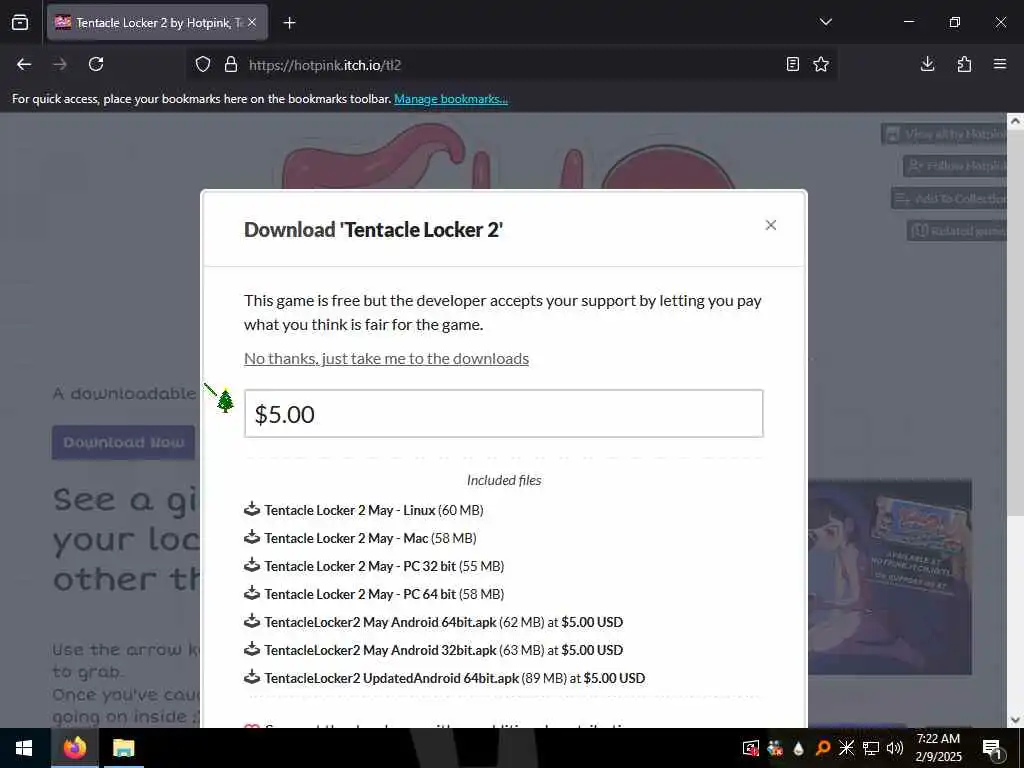The width and height of the screenshot is (1024, 768).
Task: Select 'Tentacle Locker 2 May - Mac' text
Action: point(346,538)
